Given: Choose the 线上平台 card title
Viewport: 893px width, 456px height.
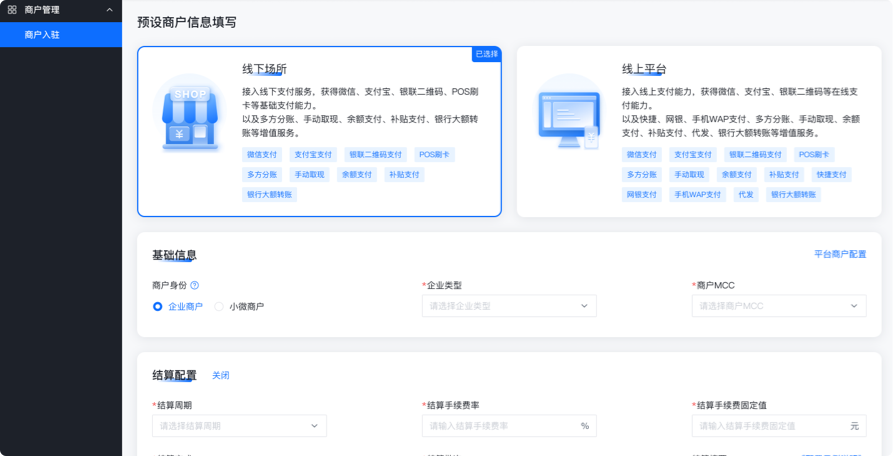Looking at the screenshot, I should tap(644, 69).
